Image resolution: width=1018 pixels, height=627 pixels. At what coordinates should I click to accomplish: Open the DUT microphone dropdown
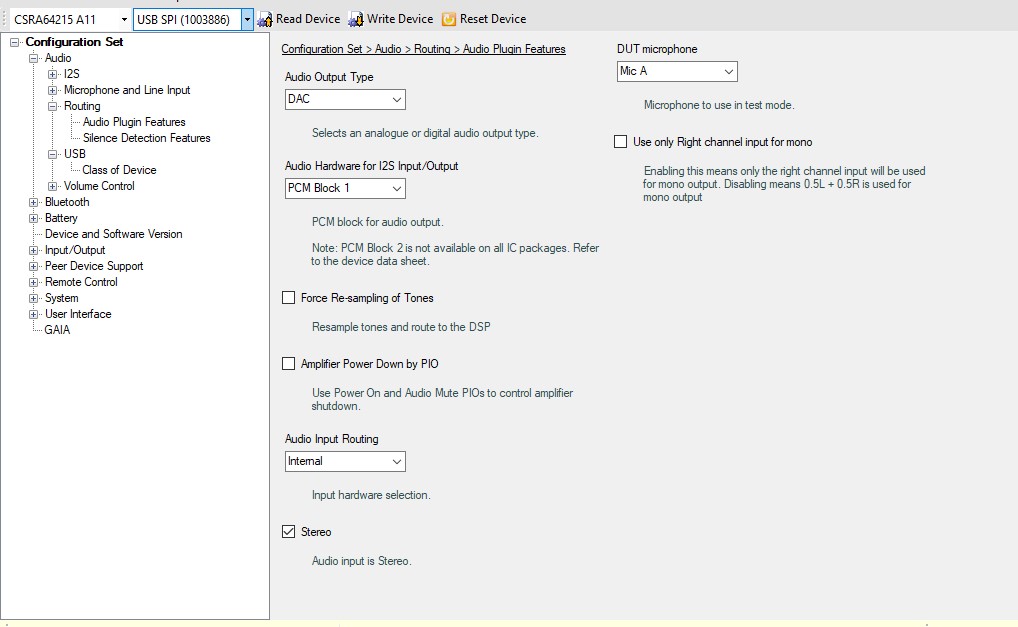677,71
